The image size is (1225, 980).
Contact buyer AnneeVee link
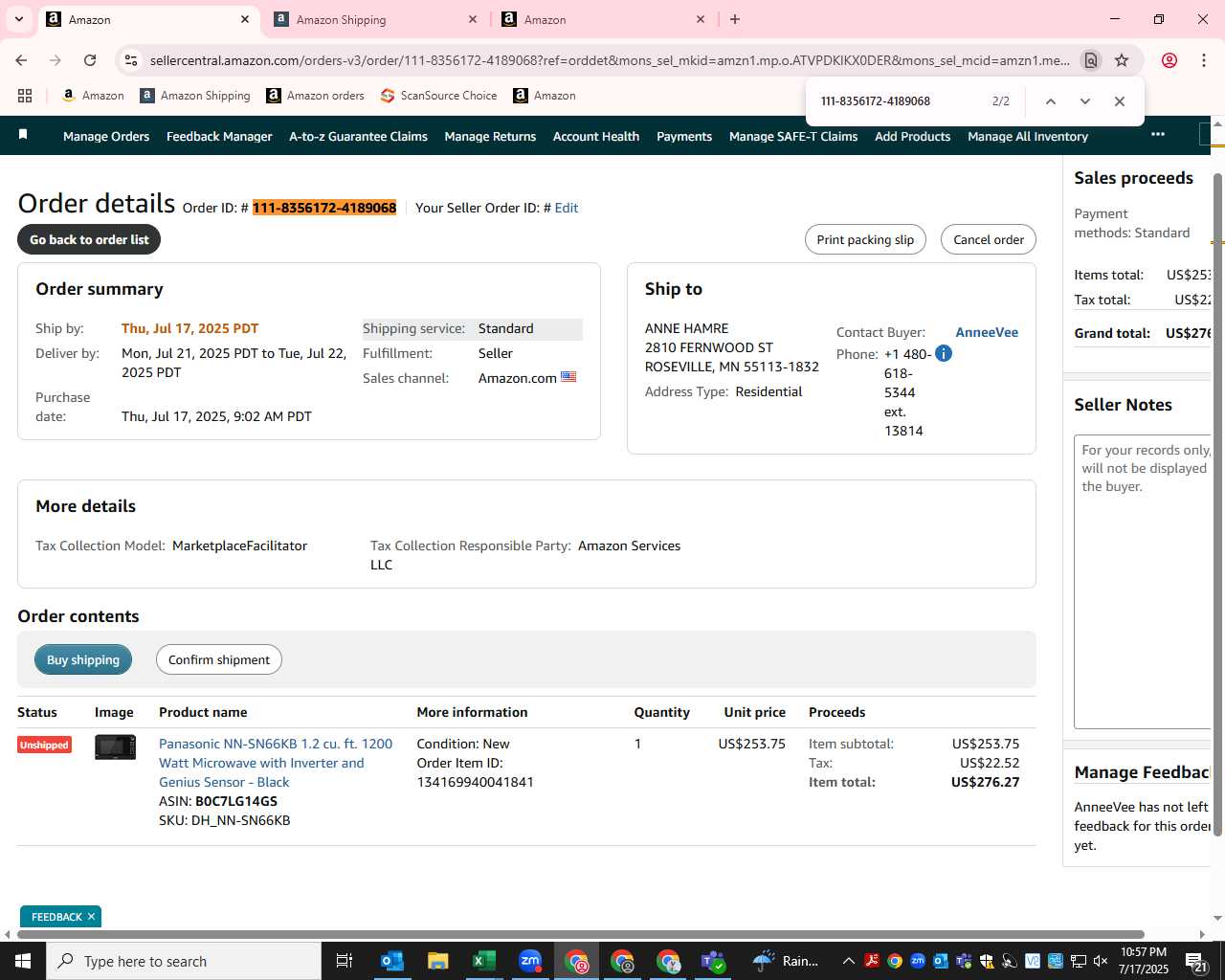(x=987, y=332)
